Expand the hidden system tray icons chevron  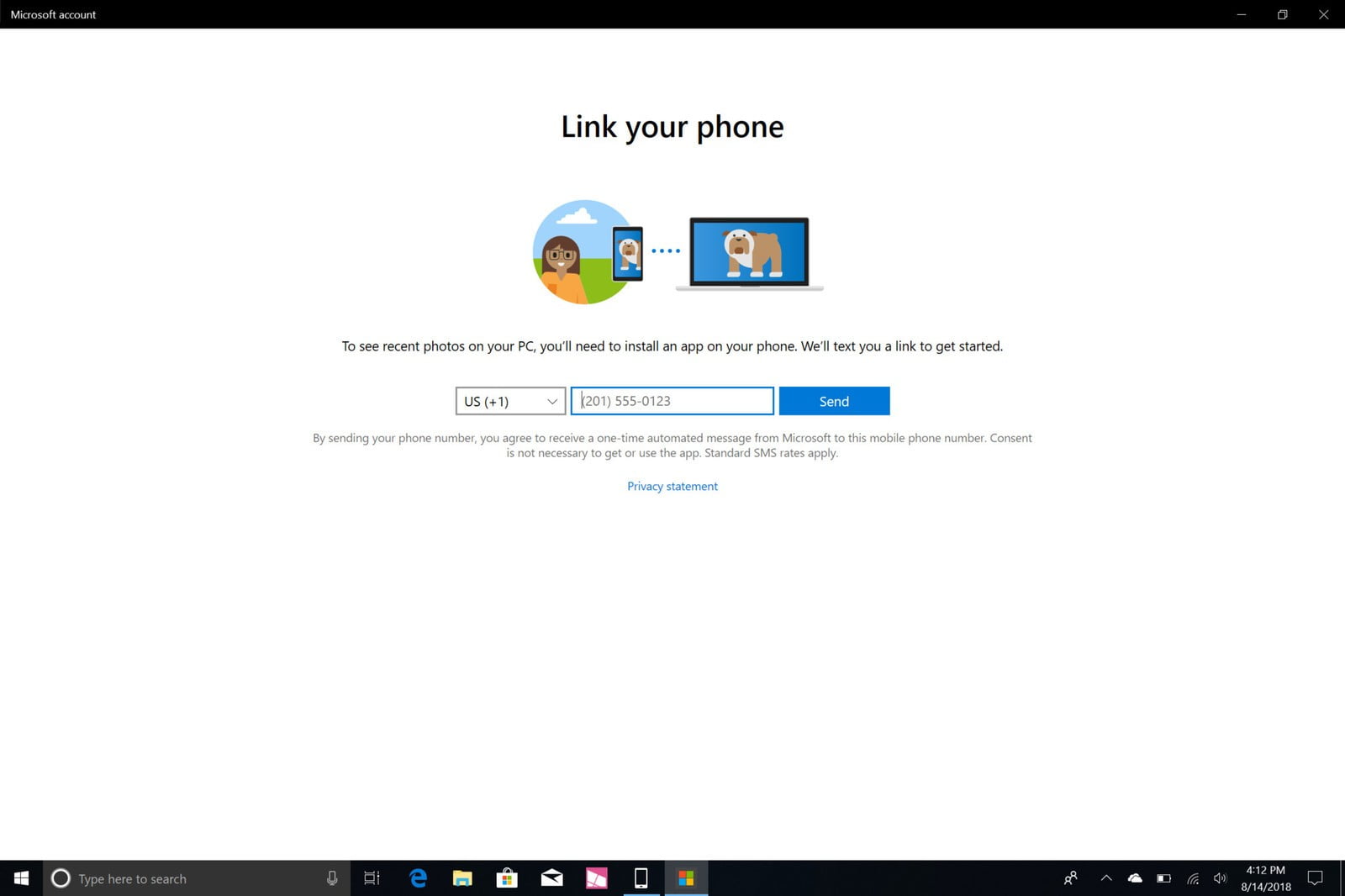tap(1106, 878)
